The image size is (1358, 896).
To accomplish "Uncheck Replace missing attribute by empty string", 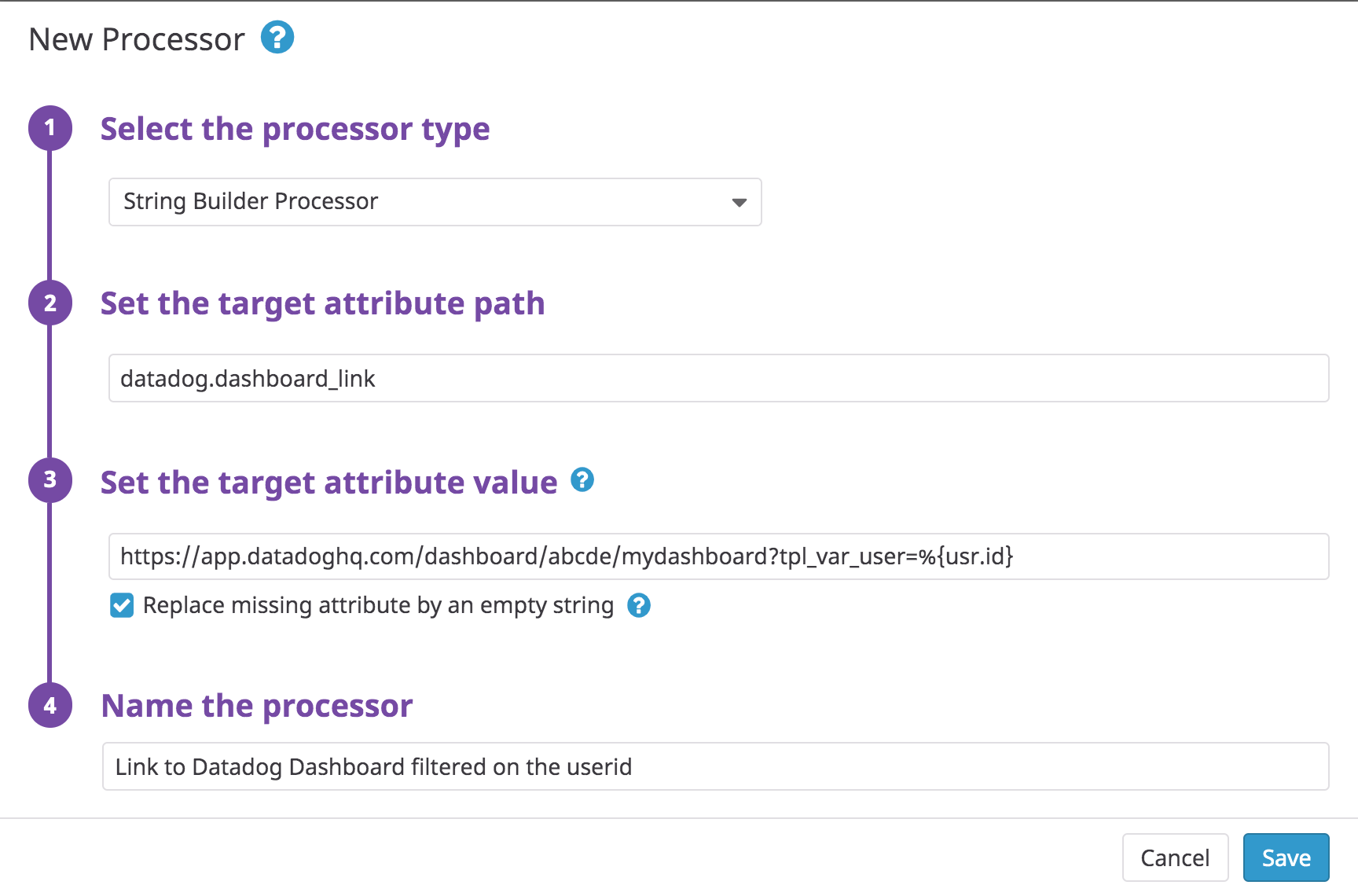I will pos(122,605).
